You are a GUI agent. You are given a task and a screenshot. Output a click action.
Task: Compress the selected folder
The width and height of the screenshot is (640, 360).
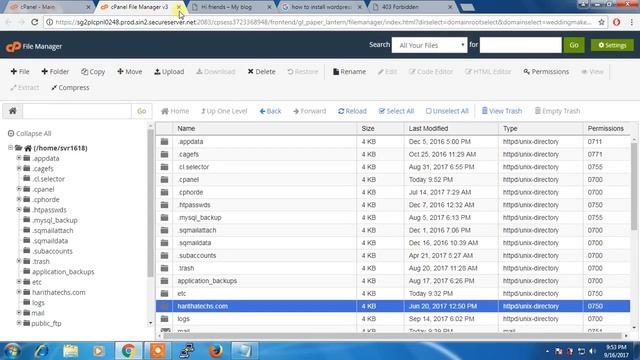[x=70, y=87]
